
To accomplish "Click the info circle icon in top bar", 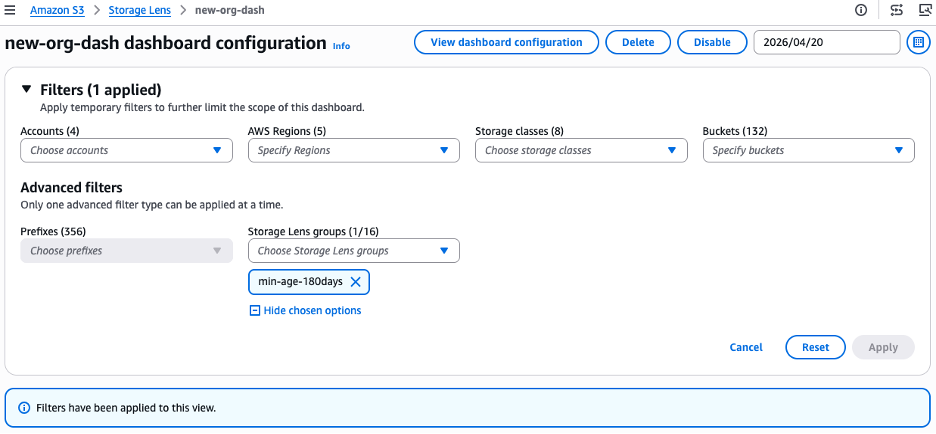I will 861,10.
